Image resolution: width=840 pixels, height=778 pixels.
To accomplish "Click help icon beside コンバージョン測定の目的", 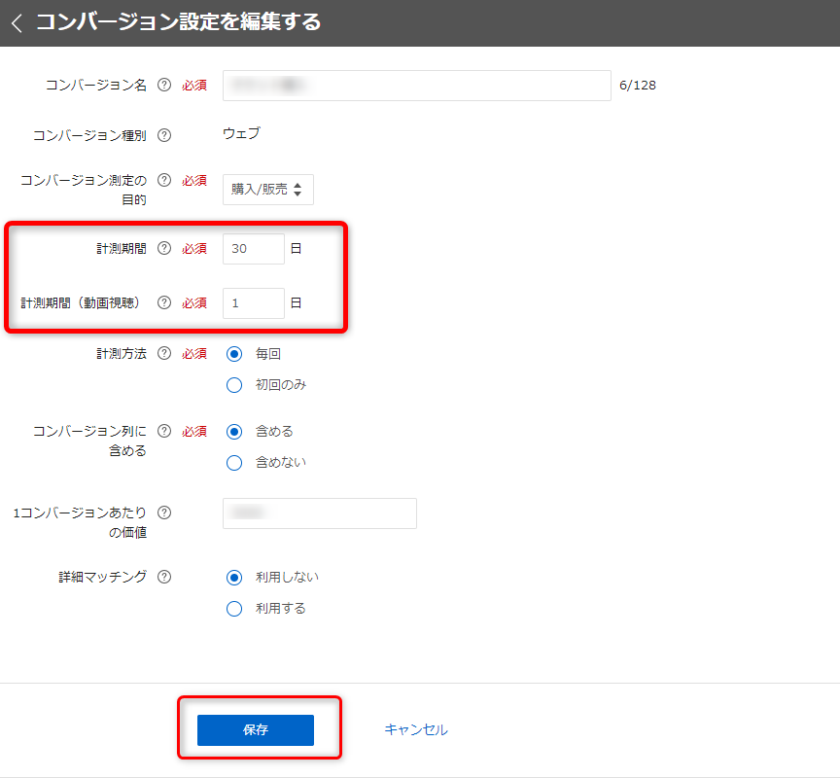I will point(165,181).
